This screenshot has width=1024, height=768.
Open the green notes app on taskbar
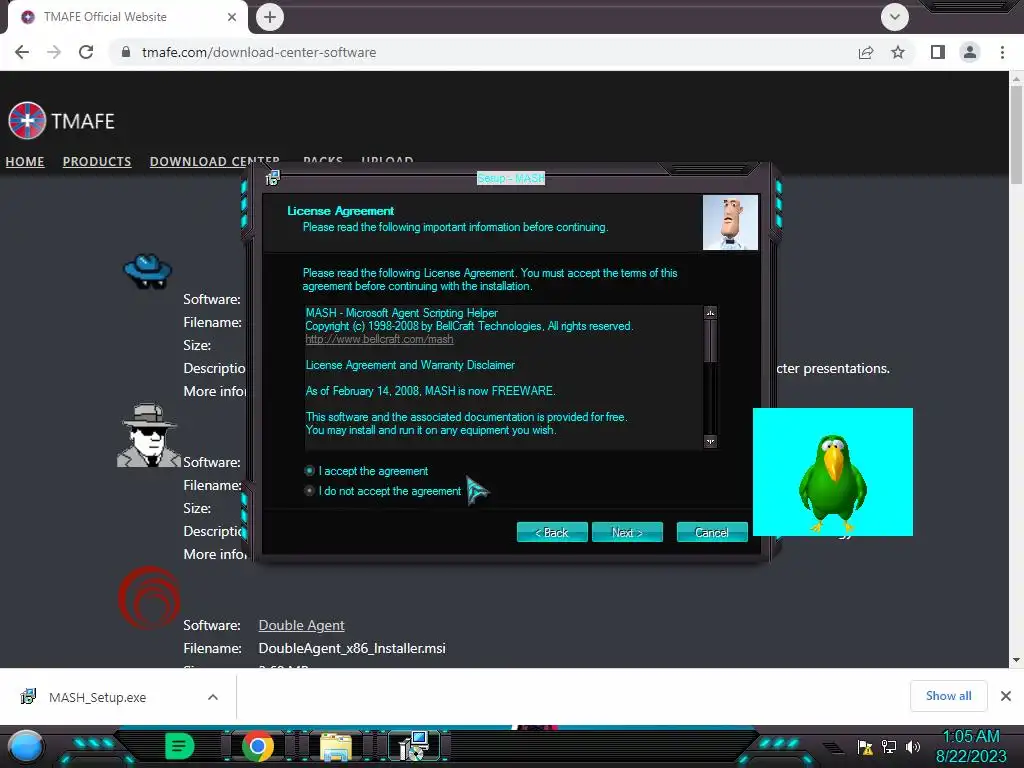179,746
